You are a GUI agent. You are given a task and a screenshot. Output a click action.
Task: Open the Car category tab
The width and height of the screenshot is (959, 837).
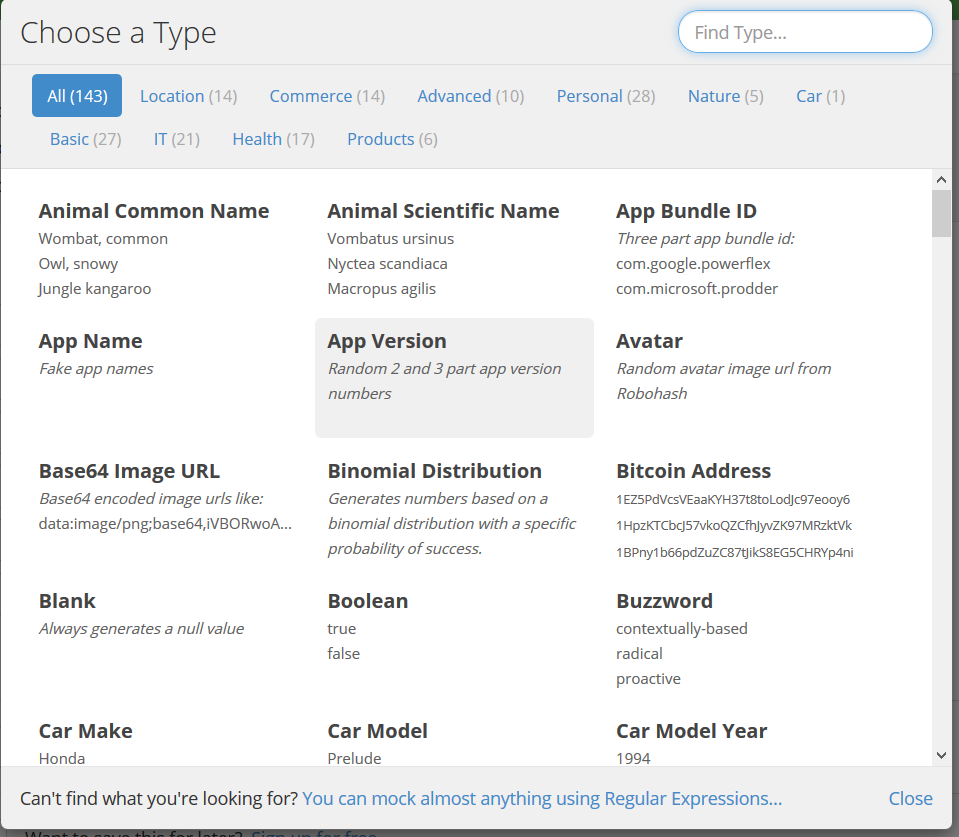pos(820,96)
